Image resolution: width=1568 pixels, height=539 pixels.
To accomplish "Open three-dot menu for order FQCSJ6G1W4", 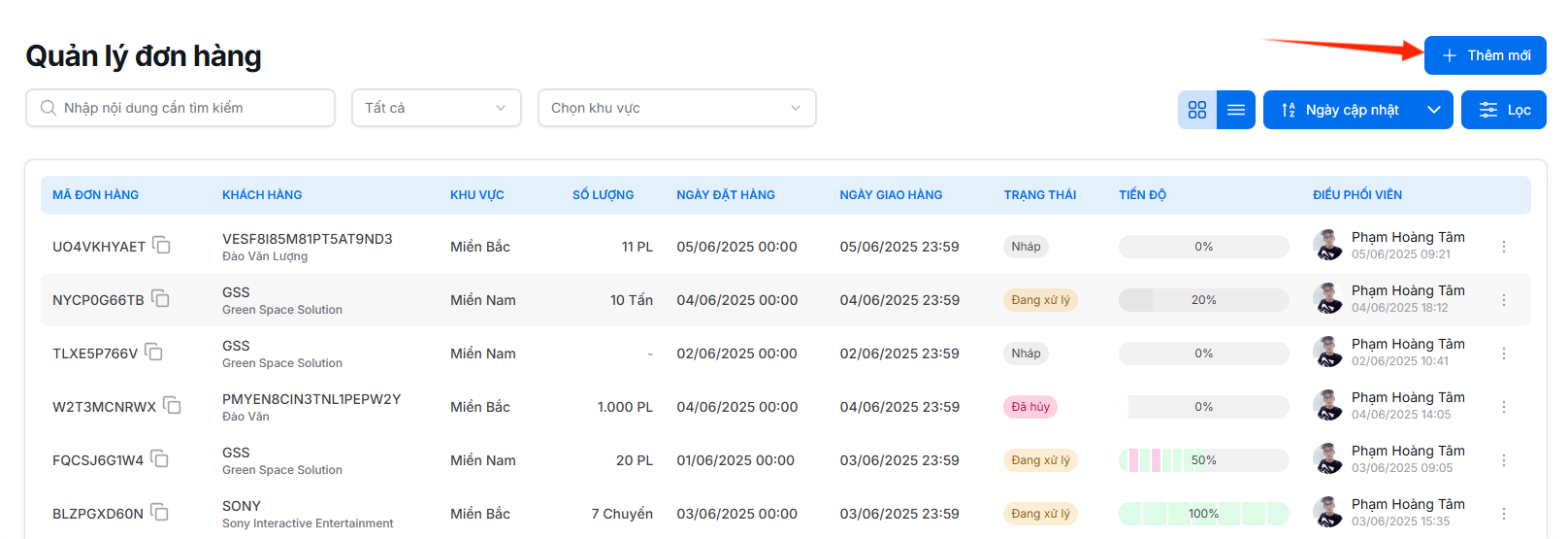I will 1504,460.
